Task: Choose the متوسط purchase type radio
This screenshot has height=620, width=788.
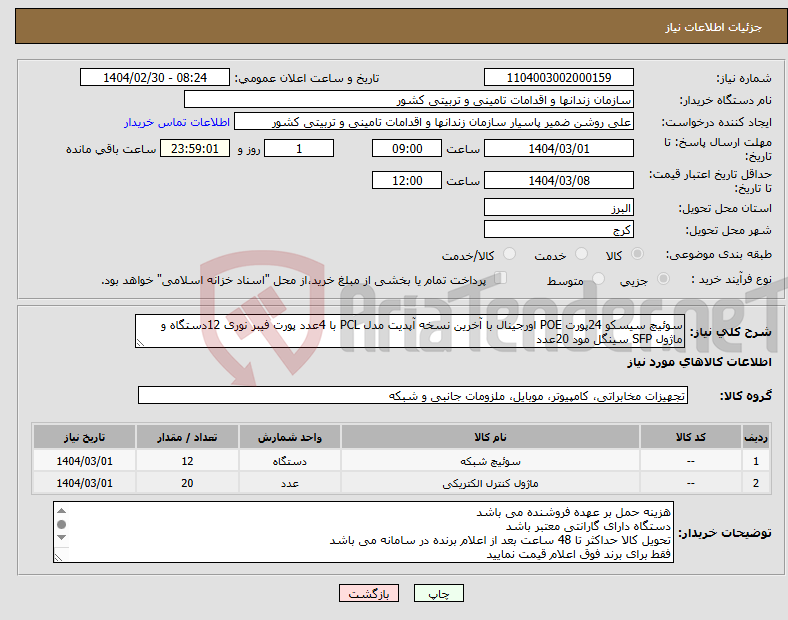Action: click(599, 279)
